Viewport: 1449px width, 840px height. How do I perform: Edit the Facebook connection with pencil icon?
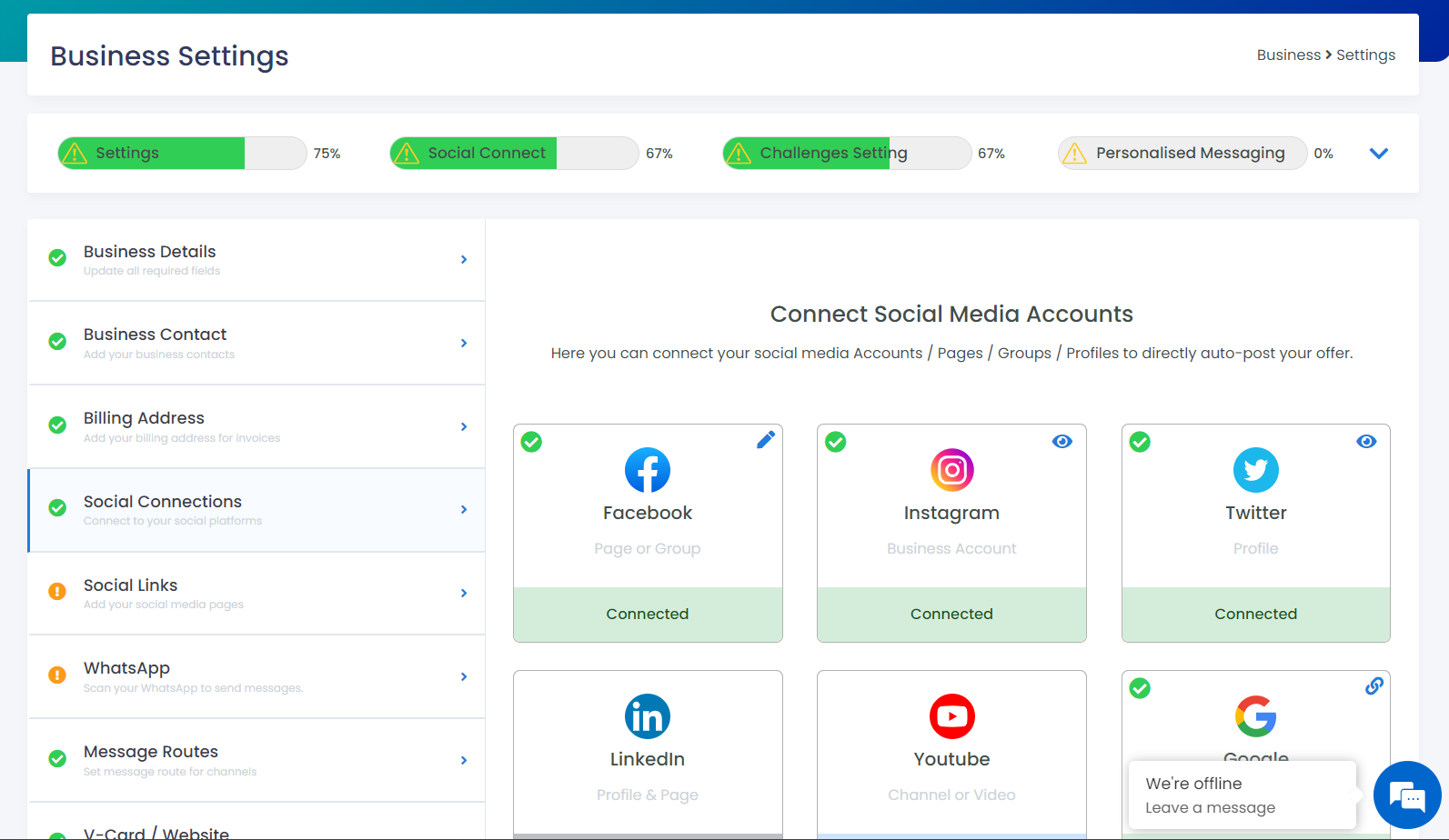766,440
